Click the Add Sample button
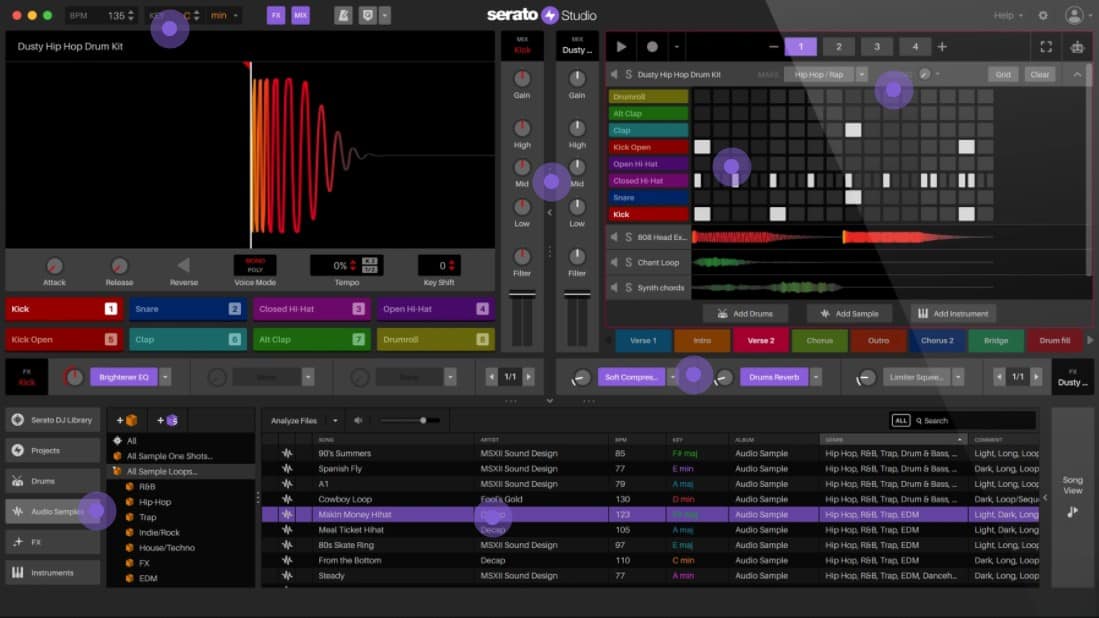The height and width of the screenshot is (618, 1099). tap(849, 314)
